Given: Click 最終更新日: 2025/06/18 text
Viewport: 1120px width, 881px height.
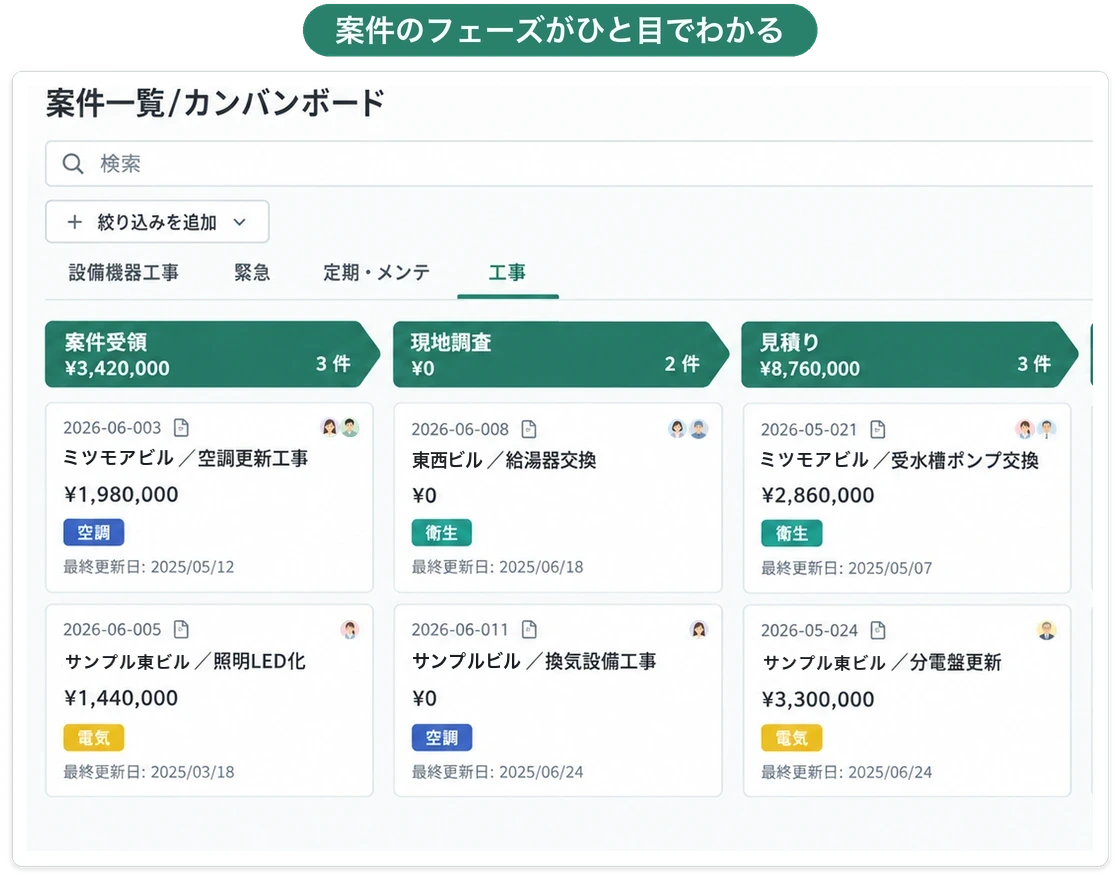Looking at the screenshot, I should [497, 567].
